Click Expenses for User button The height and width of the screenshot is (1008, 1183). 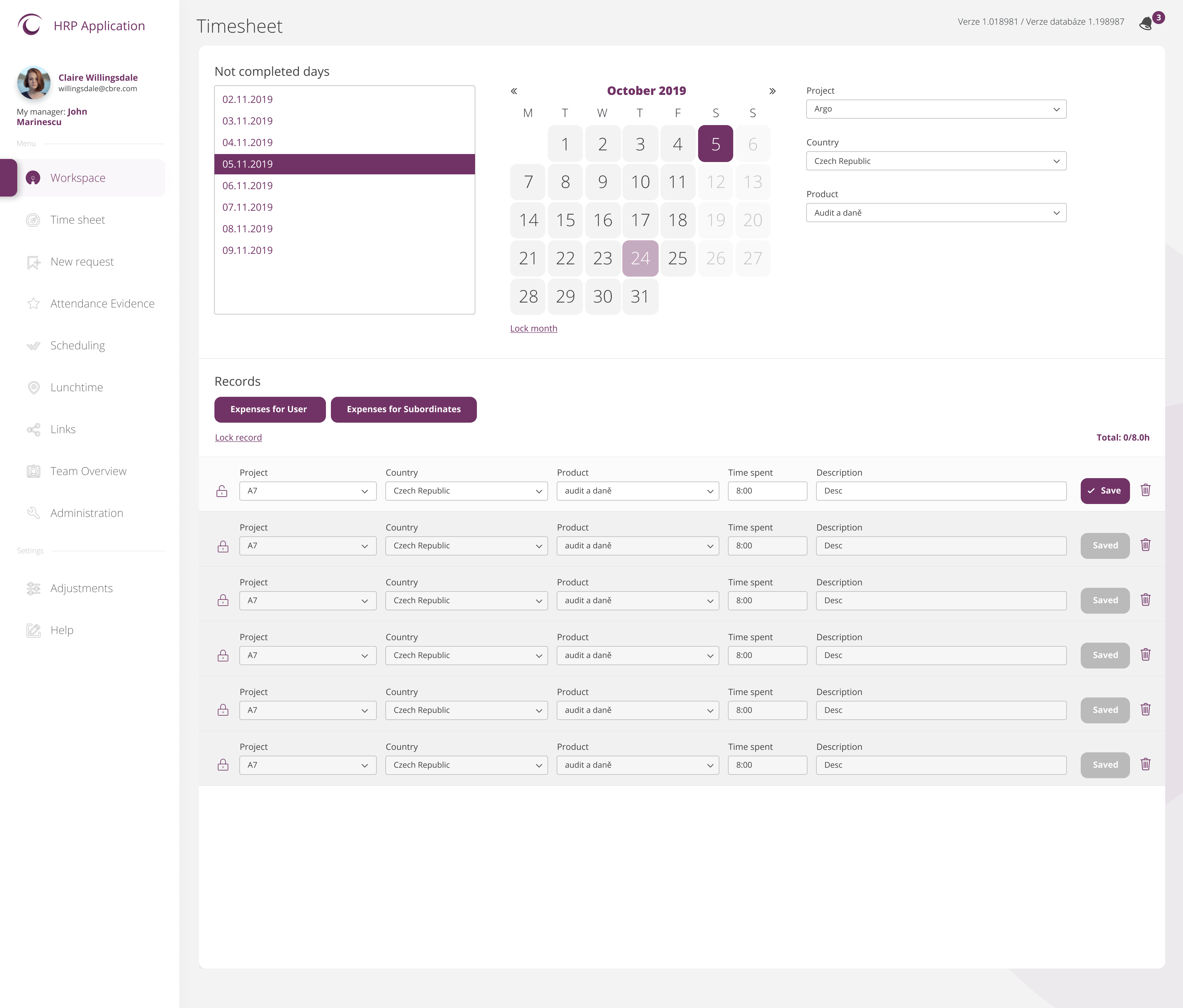(x=270, y=409)
